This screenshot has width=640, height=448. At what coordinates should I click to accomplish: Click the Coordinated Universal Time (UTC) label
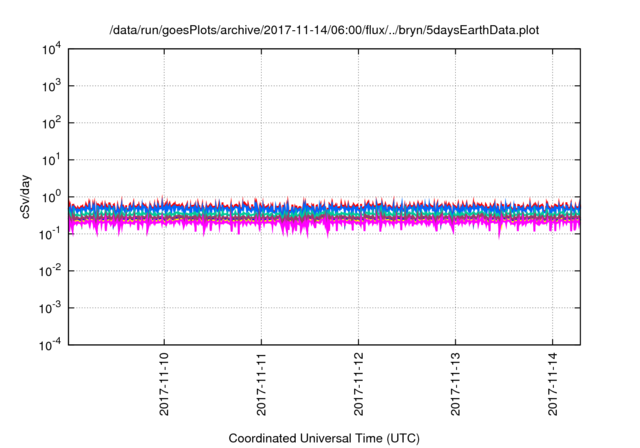coord(324,438)
